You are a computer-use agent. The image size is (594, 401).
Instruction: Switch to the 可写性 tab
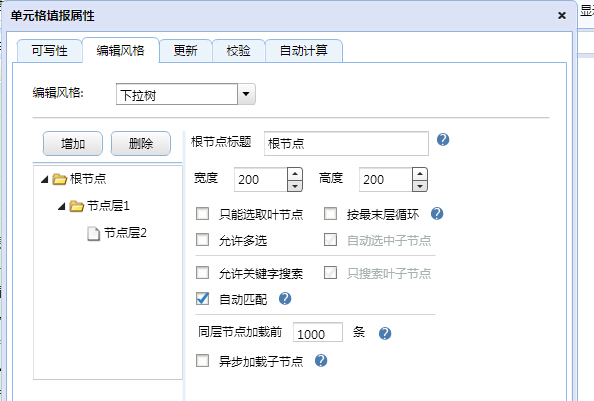[50, 51]
